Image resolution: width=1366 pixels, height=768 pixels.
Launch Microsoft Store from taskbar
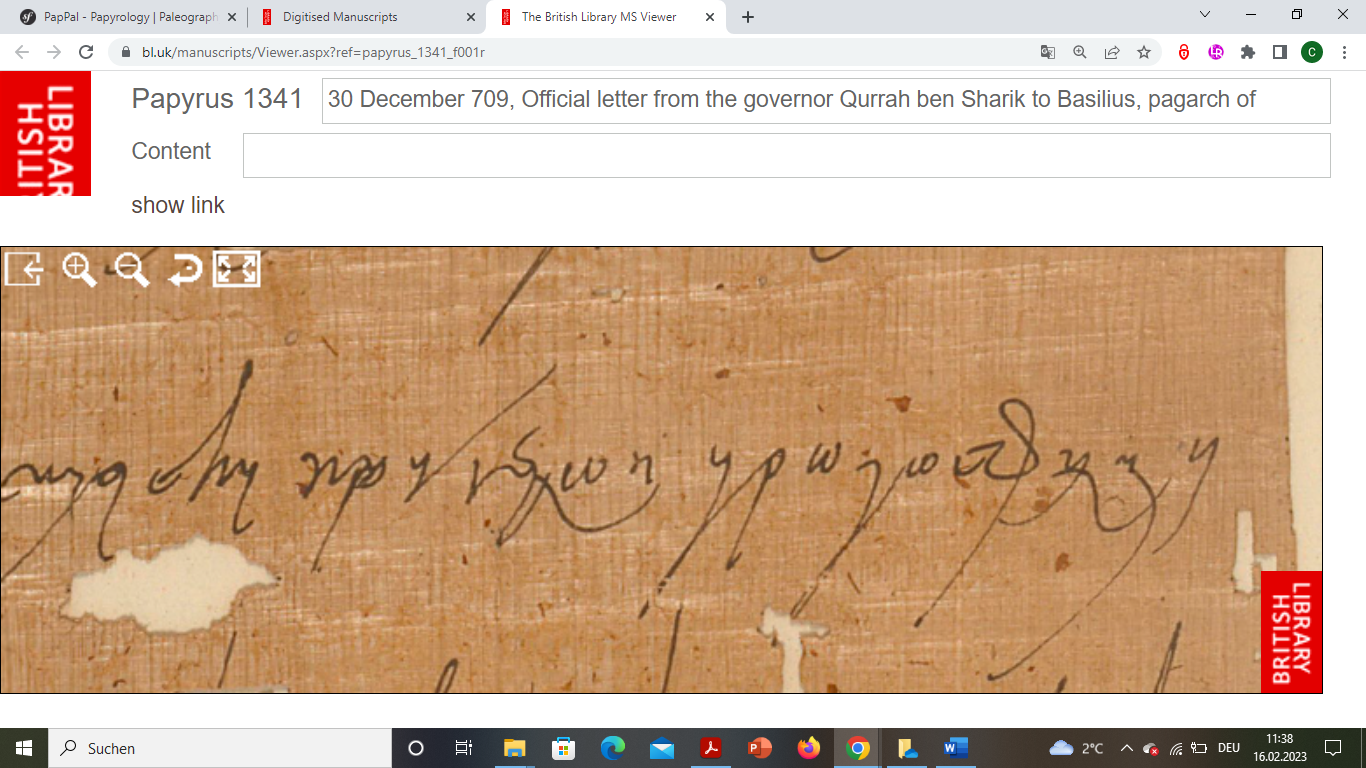(563, 748)
